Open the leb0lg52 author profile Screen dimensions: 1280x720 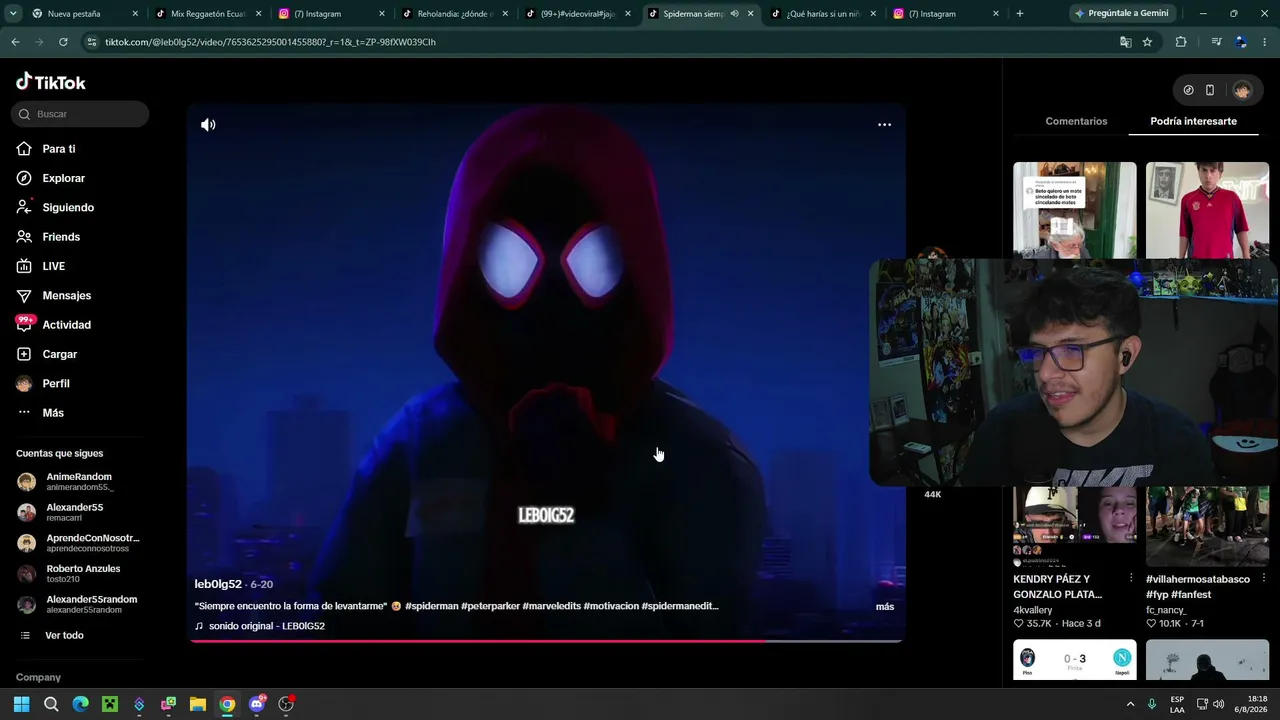tap(218, 584)
